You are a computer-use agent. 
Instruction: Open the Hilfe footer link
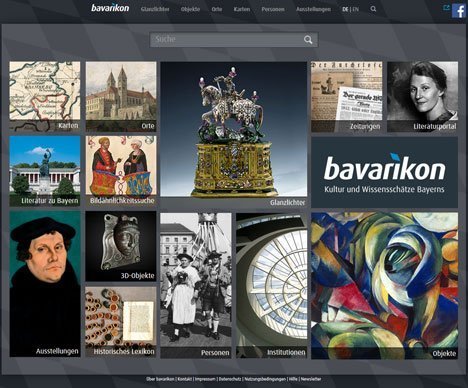293,379
